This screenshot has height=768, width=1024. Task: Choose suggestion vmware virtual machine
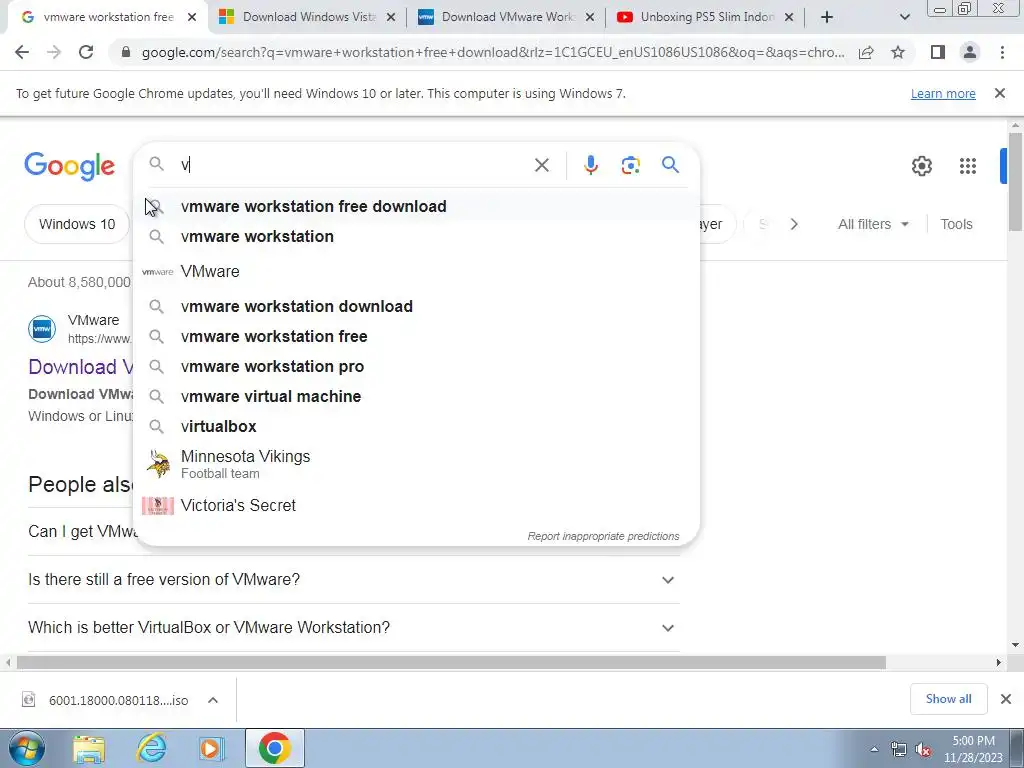(x=417, y=396)
